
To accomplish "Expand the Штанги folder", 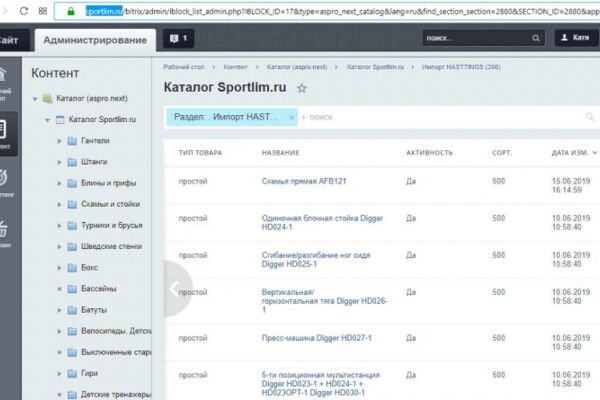I will click(59, 162).
